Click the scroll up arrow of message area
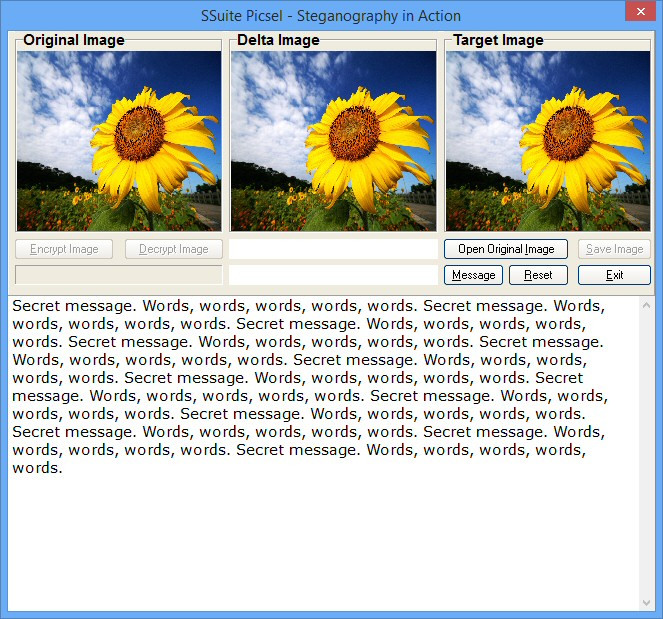 tap(646, 305)
